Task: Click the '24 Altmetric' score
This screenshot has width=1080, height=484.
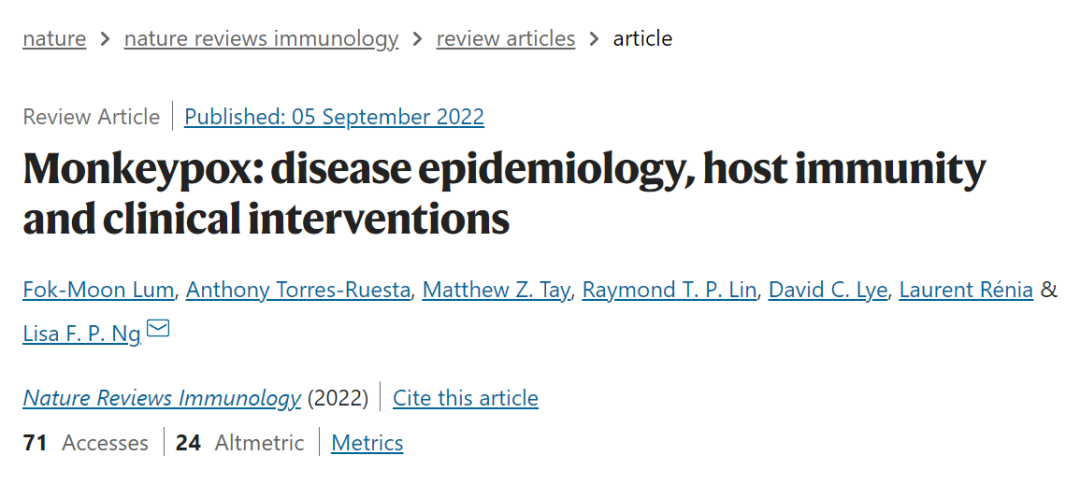Action: 240,443
